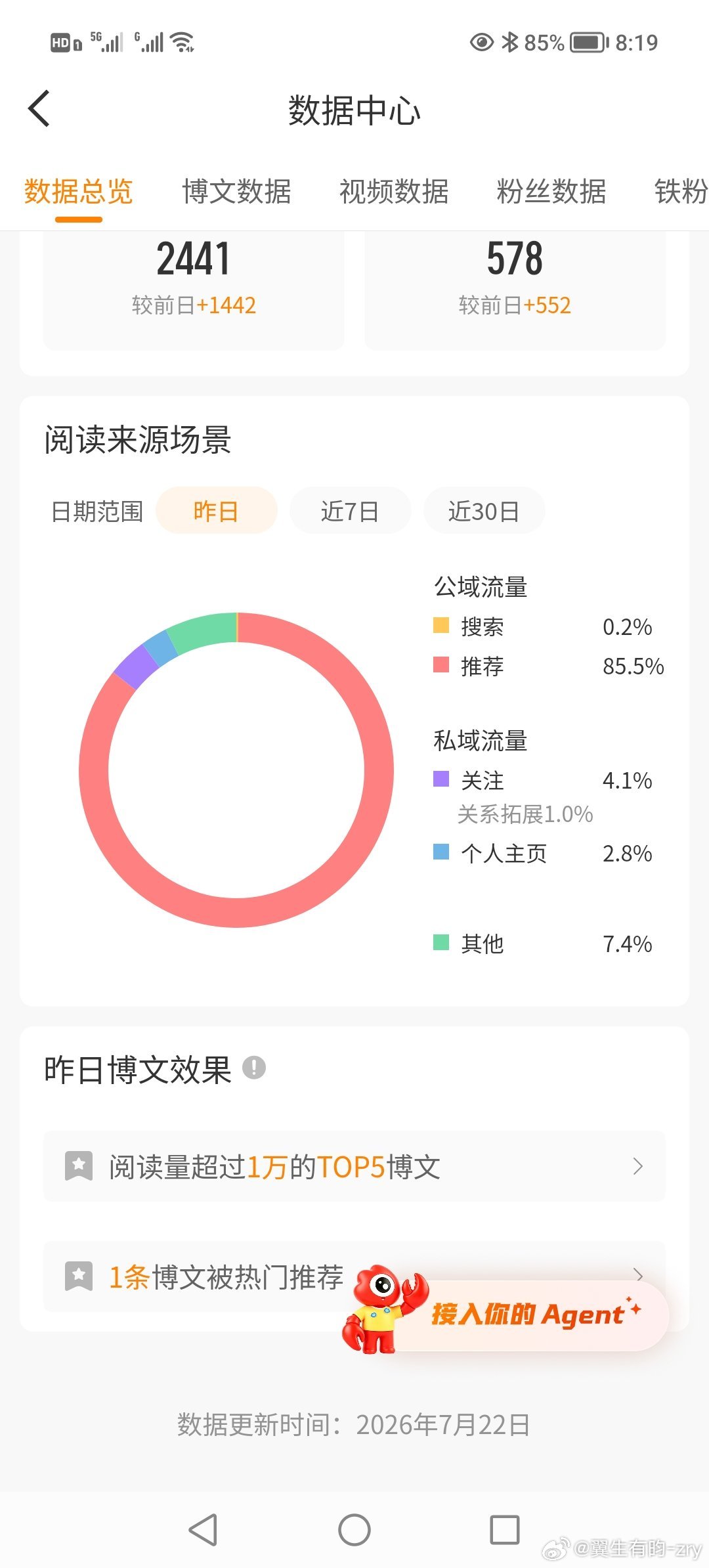Select the 近30日 date range option
This screenshot has width=709, height=1568.
[484, 510]
